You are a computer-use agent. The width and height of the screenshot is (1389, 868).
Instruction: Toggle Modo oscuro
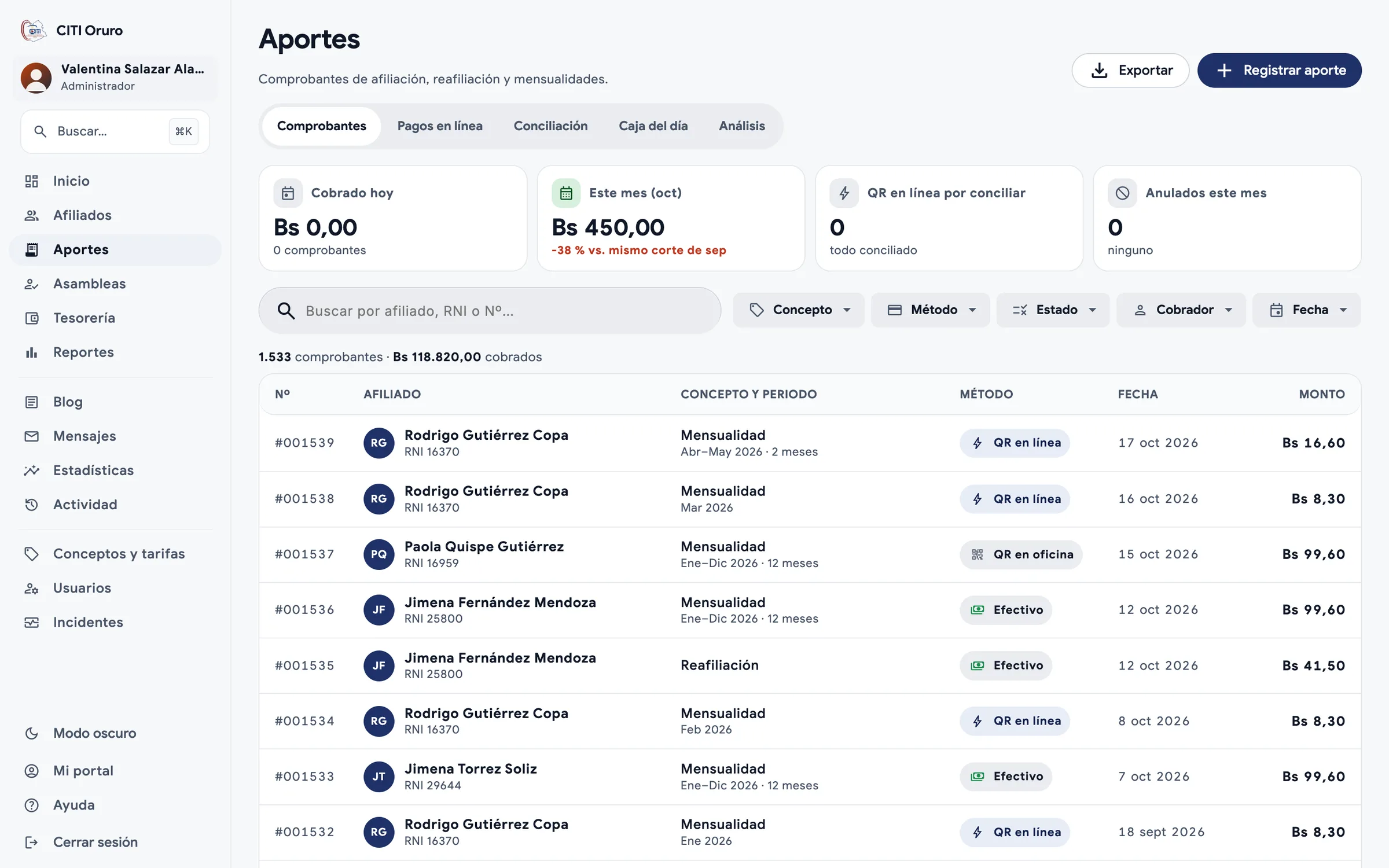coord(115,733)
